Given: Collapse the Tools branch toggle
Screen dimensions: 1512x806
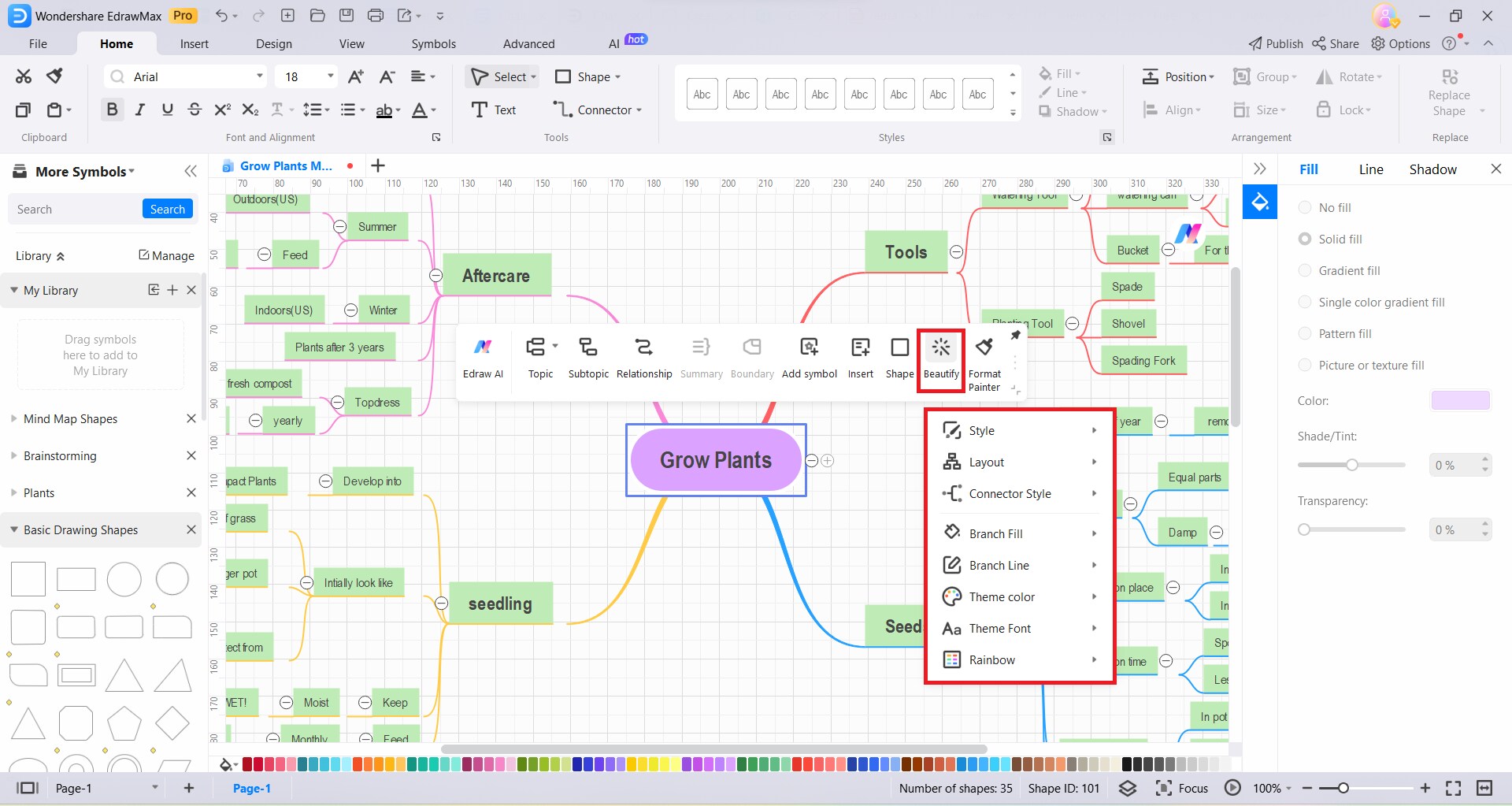Looking at the screenshot, I should point(956,252).
